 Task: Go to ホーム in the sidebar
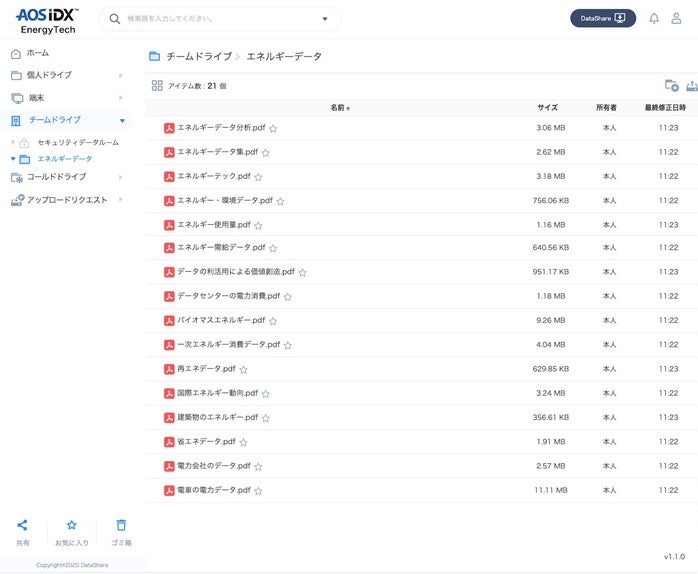pyautogui.click(x=38, y=53)
